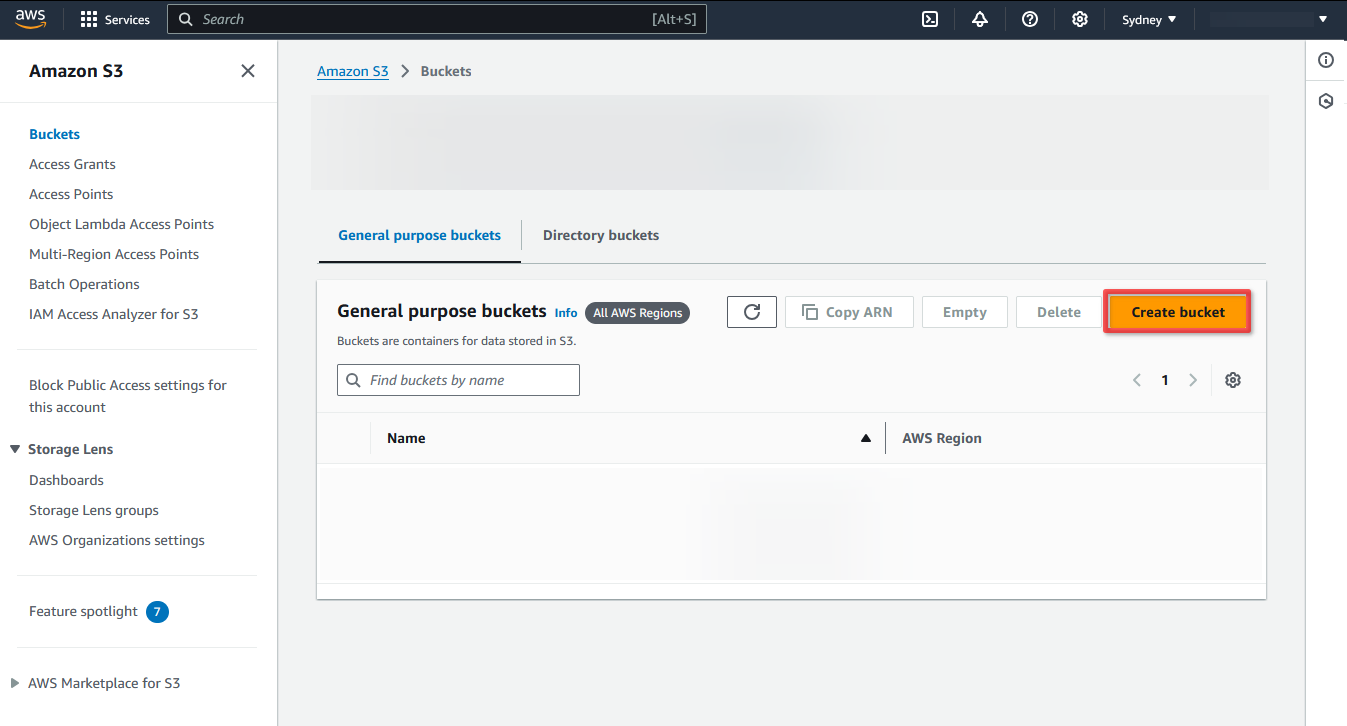Click the Empty button
Viewport: 1347px width, 726px height.
(x=964, y=312)
